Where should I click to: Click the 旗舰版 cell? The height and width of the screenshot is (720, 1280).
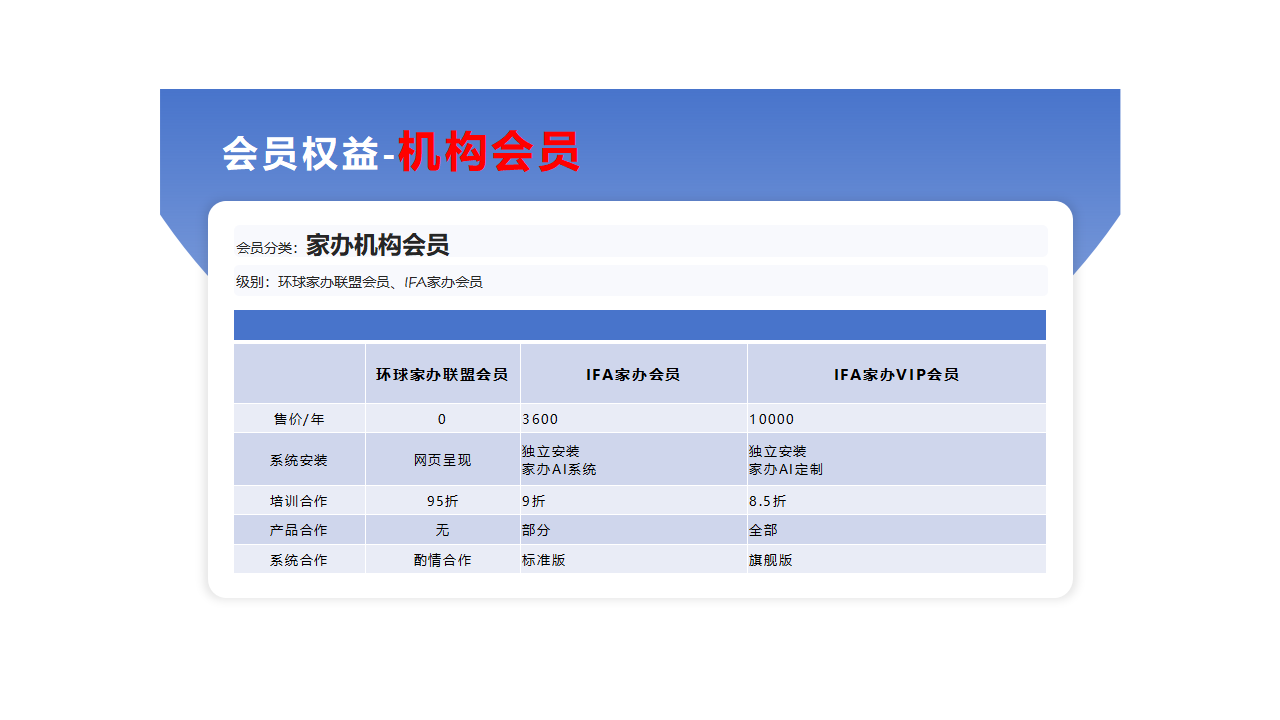[x=897, y=560]
